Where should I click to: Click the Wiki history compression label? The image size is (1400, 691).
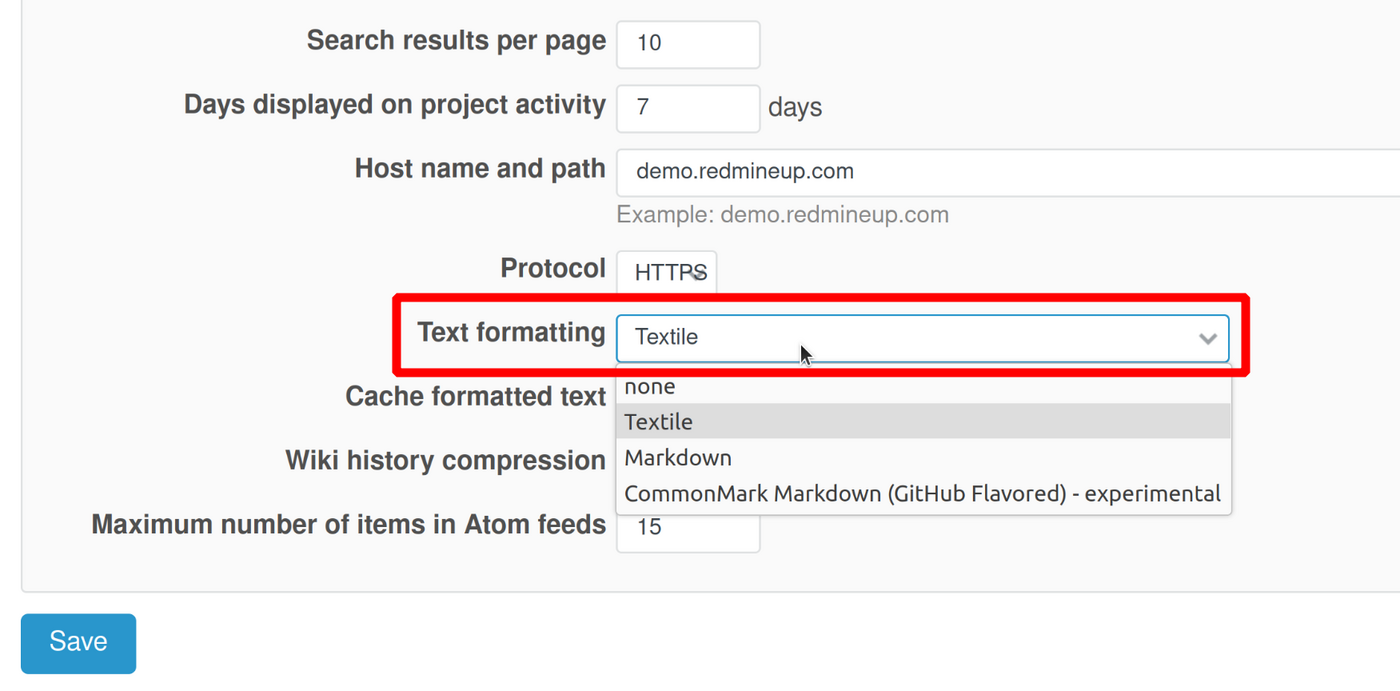pyautogui.click(x=446, y=460)
